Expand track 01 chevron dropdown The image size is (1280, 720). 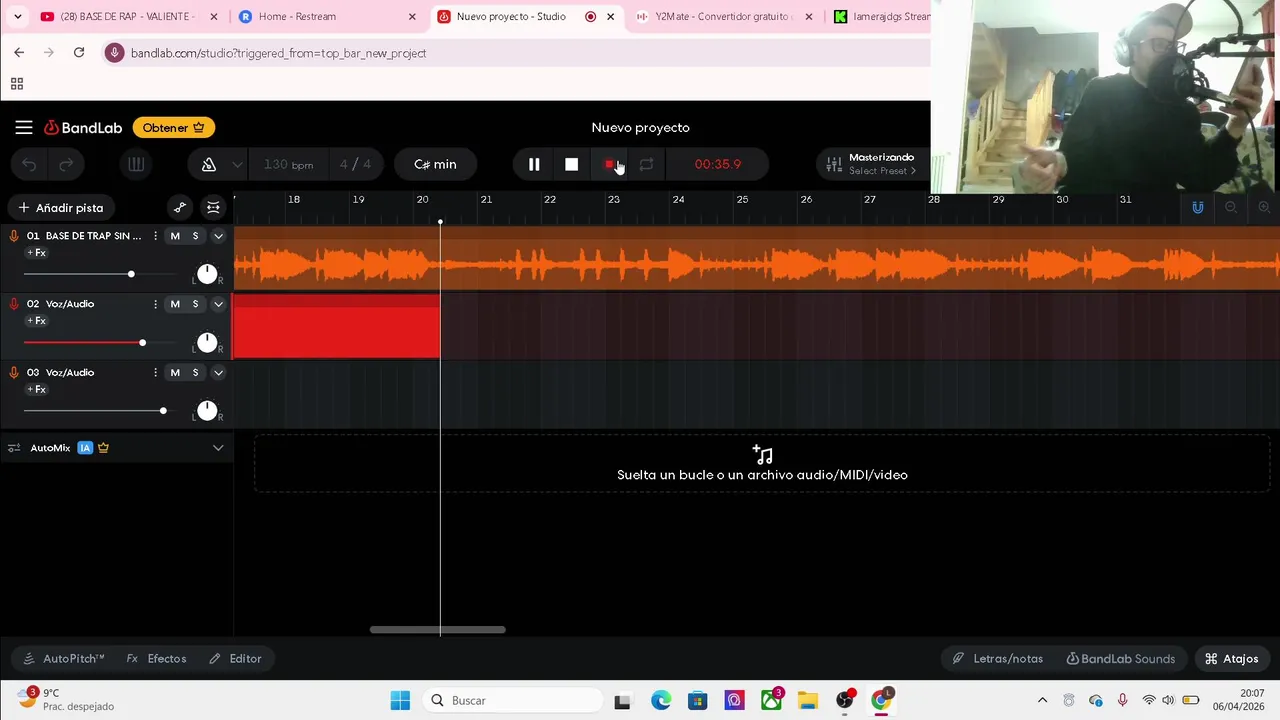218,236
